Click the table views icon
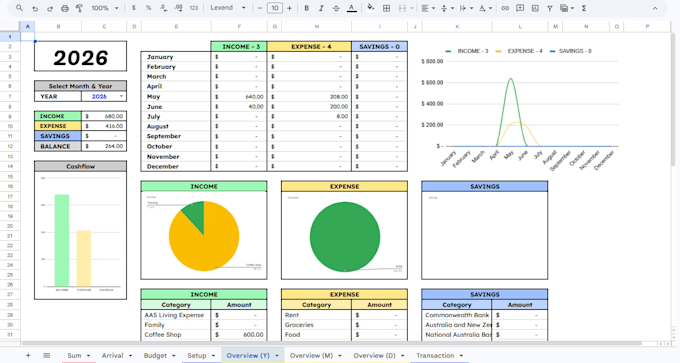This screenshot has height=363, width=680. click(566, 8)
